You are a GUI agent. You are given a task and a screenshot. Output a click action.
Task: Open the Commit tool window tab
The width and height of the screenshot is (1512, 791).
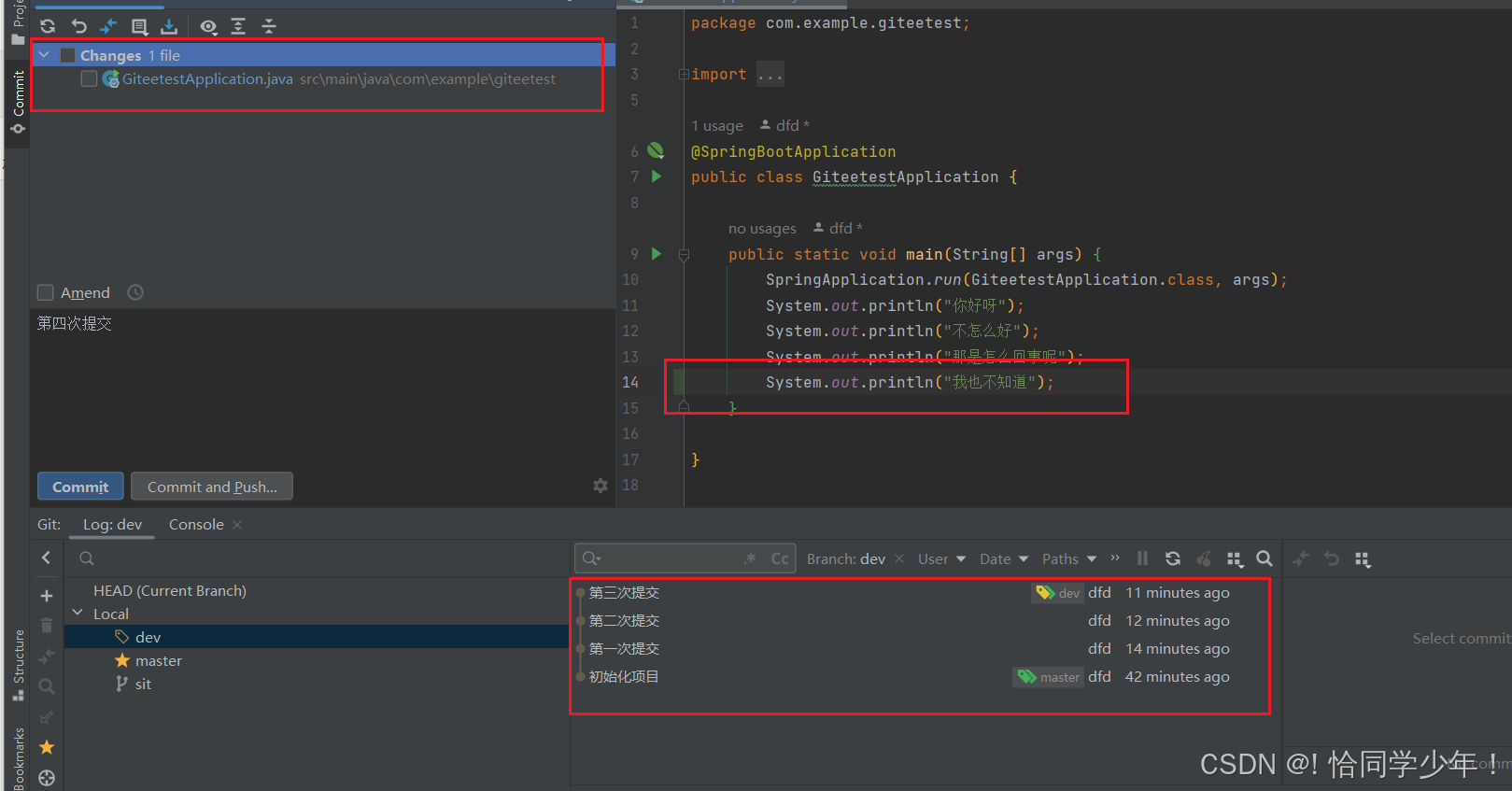[x=18, y=101]
